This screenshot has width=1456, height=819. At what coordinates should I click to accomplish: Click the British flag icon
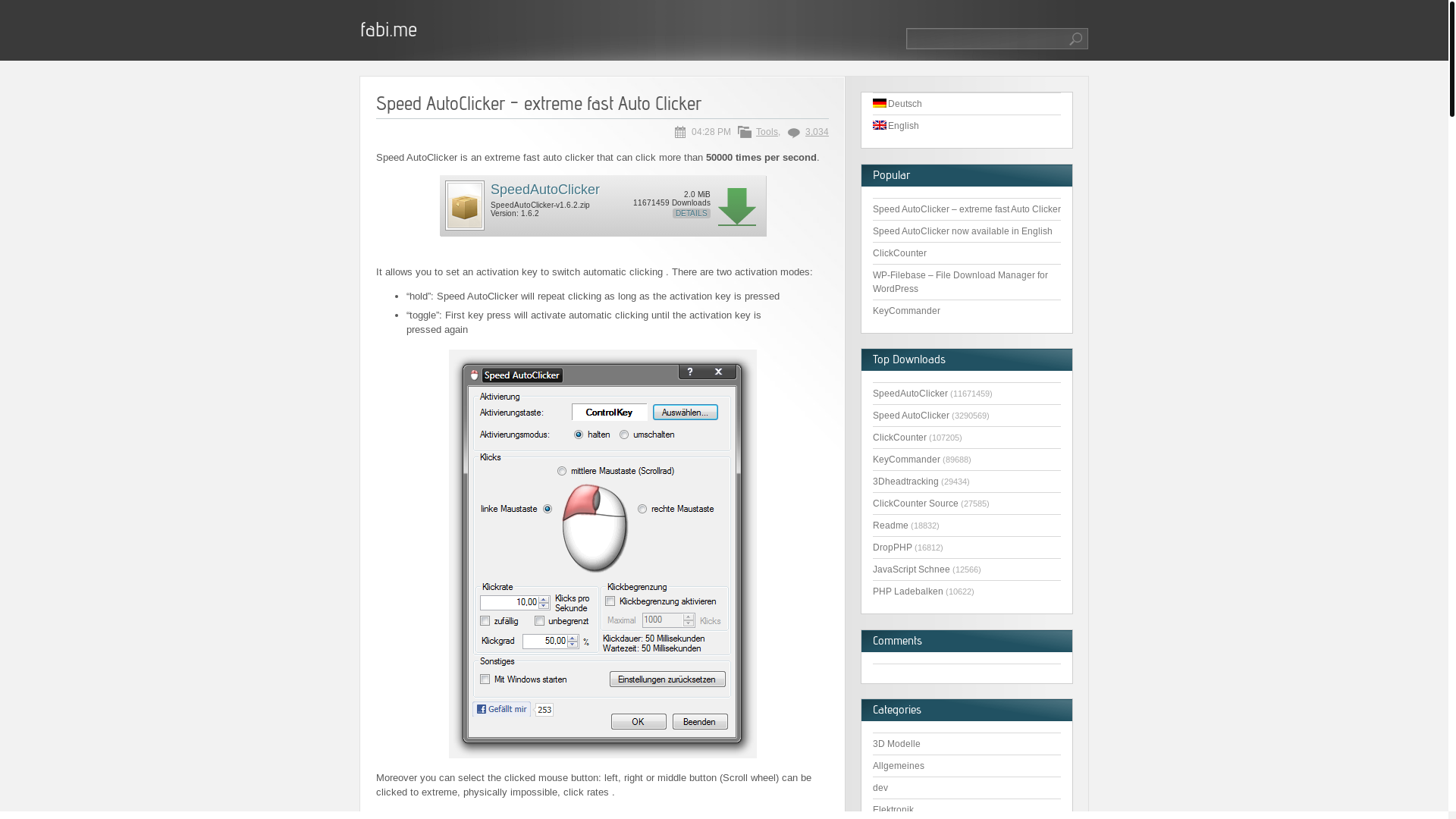(880, 125)
